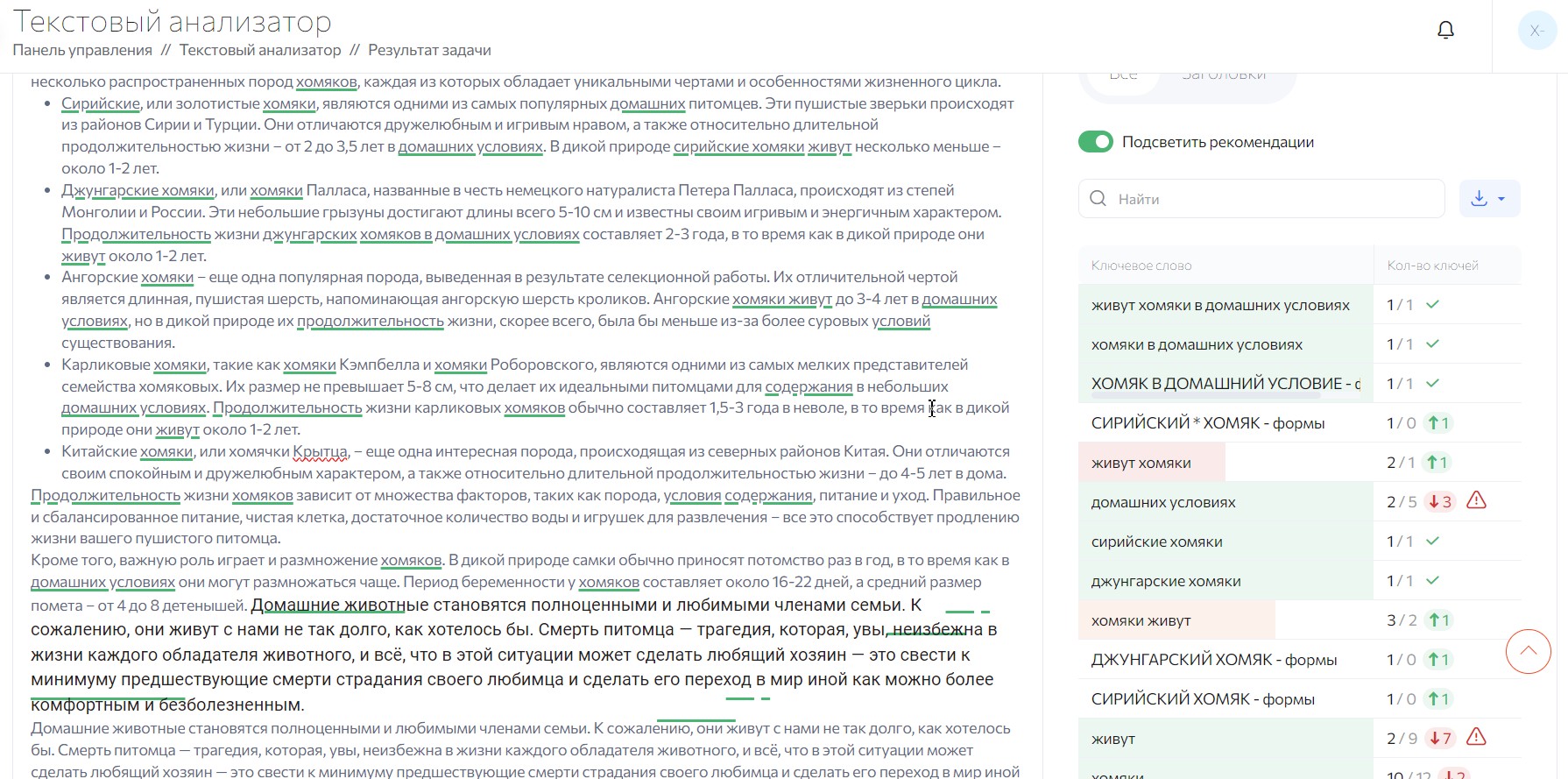
Task: Click the 'Найти' search input field
Action: tap(1270, 199)
